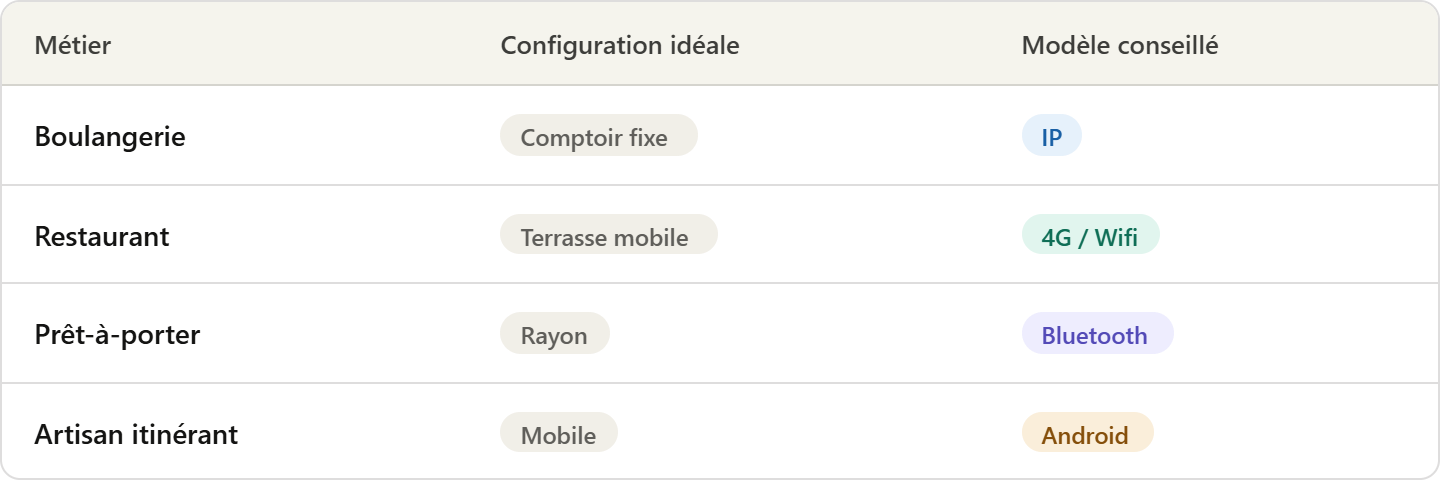Select the Artisan itinérant row label
1440x480 pixels.
[136, 435]
